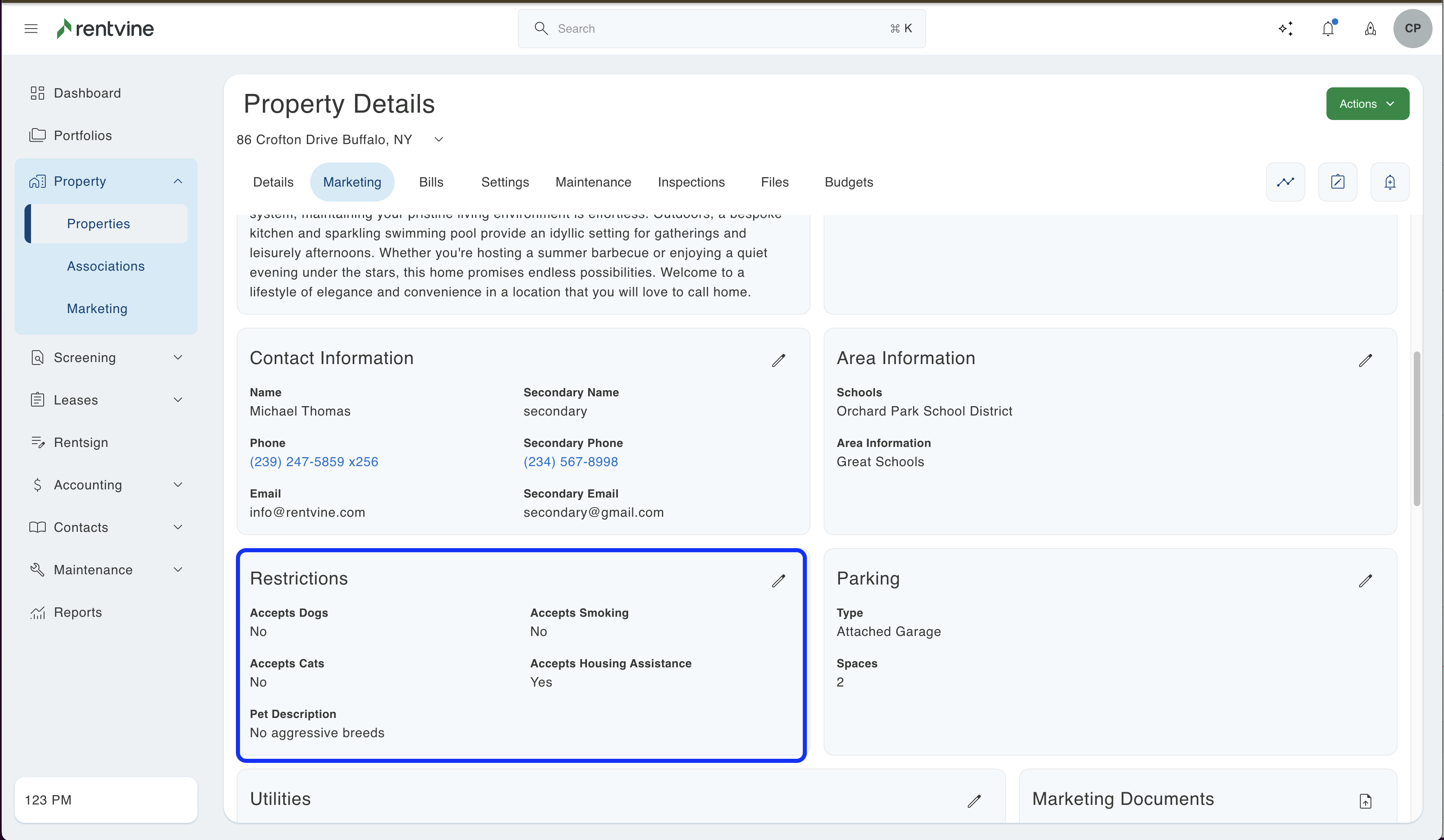The height and width of the screenshot is (840, 1444).
Task: Click the rocket icon in header
Action: point(1370,29)
